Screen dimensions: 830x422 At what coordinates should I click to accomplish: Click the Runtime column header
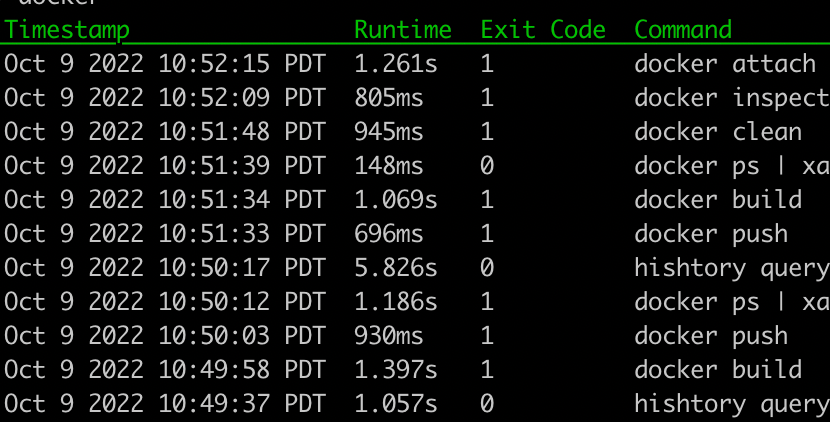pyautogui.click(x=403, y=29)
